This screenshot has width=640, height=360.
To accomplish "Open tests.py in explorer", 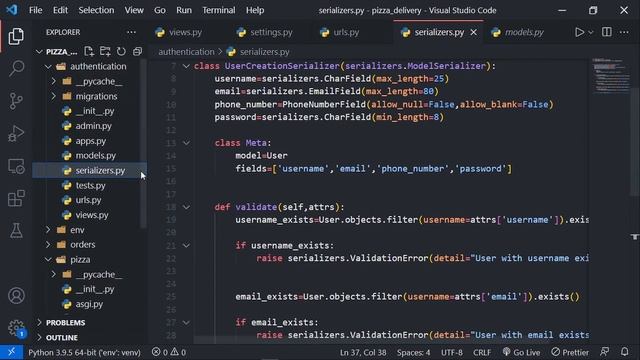I will point(91,185).
